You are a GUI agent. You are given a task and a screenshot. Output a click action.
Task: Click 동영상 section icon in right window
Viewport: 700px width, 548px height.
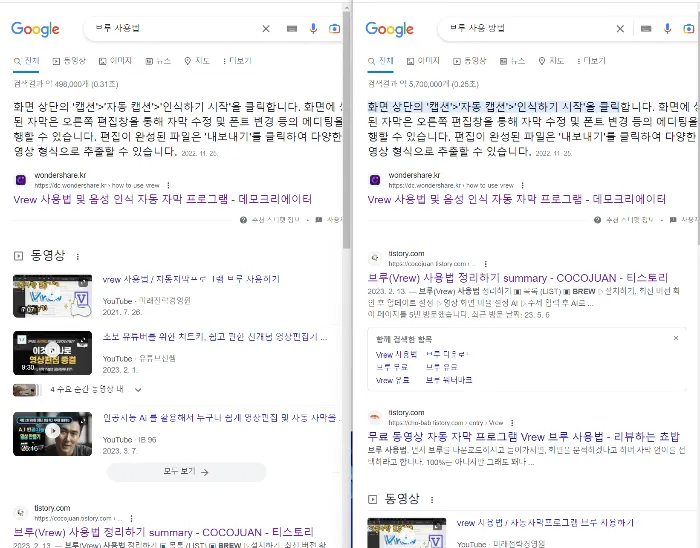[x=372, y=499]
